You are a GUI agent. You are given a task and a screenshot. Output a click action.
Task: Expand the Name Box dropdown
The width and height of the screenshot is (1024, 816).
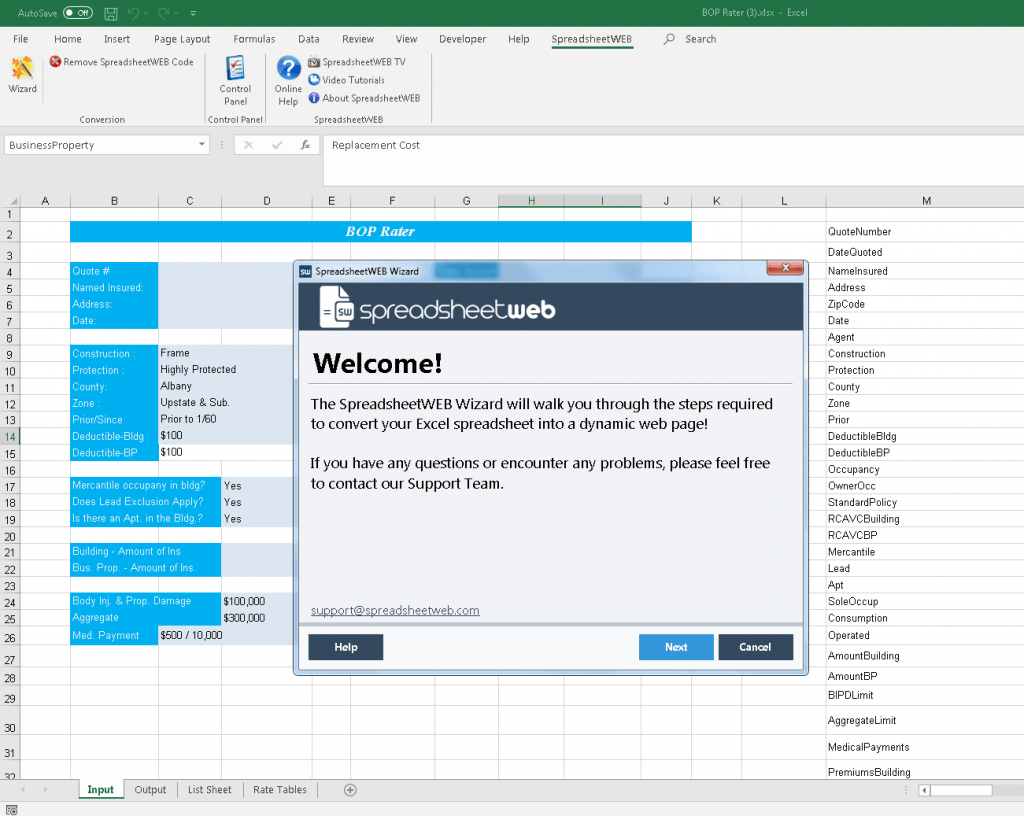point(202,144)
